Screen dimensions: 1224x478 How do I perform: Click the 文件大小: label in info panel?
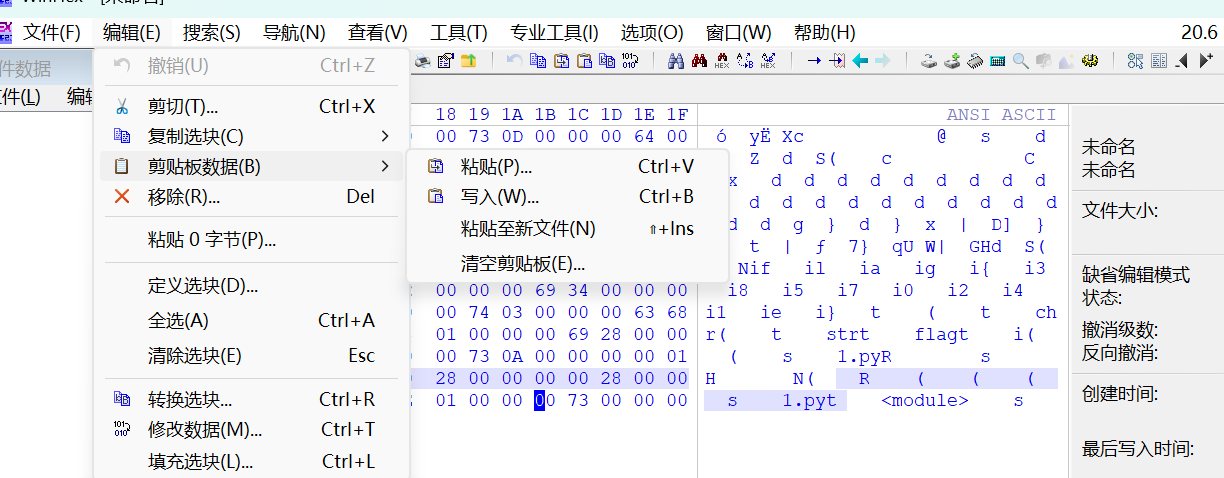[1120, 211]
